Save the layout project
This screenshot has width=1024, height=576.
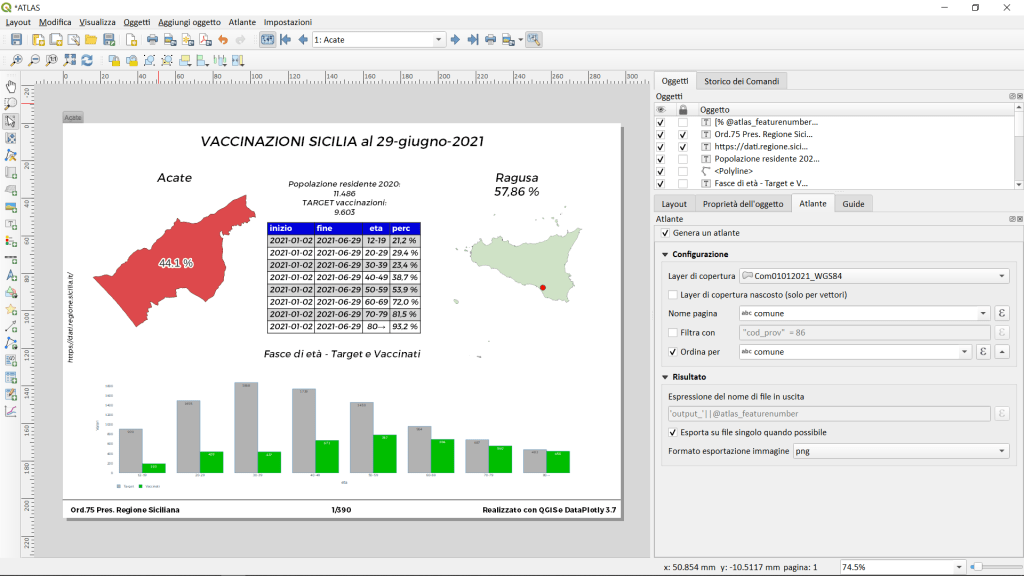16,40
